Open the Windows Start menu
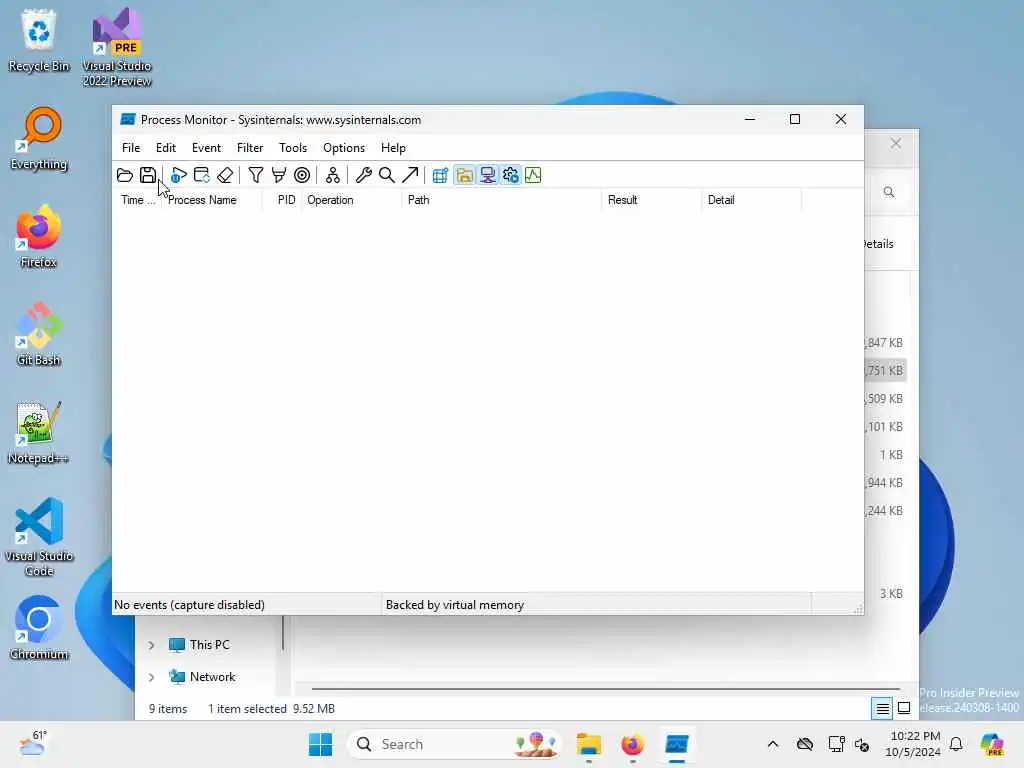The width and height of the screenshot is (1024, 768). coord(320,744)
